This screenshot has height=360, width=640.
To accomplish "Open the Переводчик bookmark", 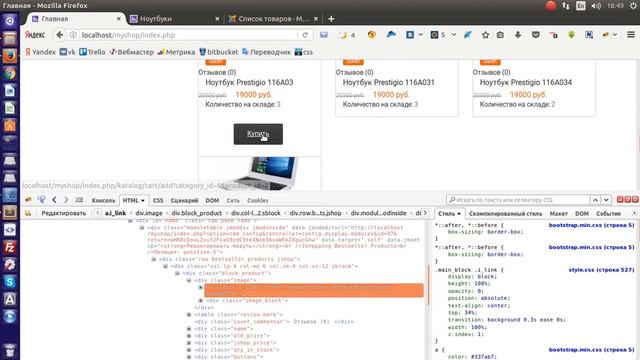I will [x=266, y=52].
